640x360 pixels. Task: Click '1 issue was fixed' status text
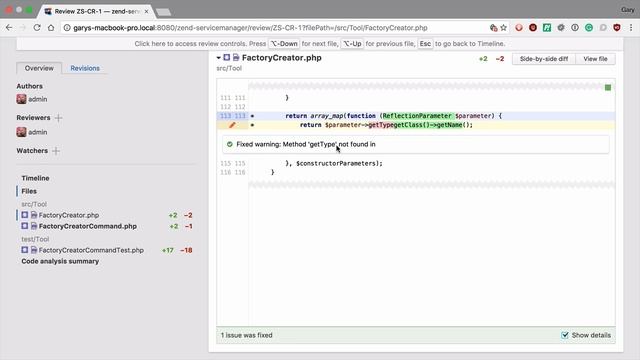(247, 335)
